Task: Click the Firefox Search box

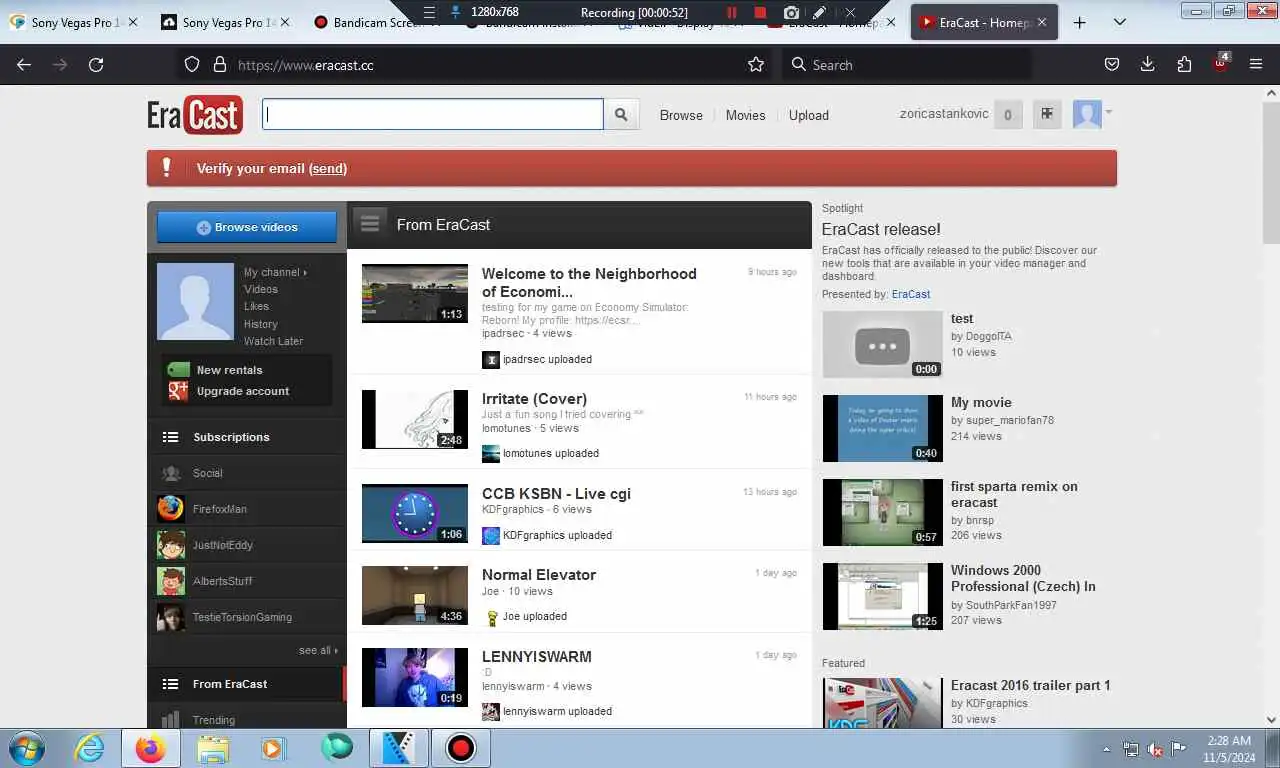Action: tap(905, 65)
